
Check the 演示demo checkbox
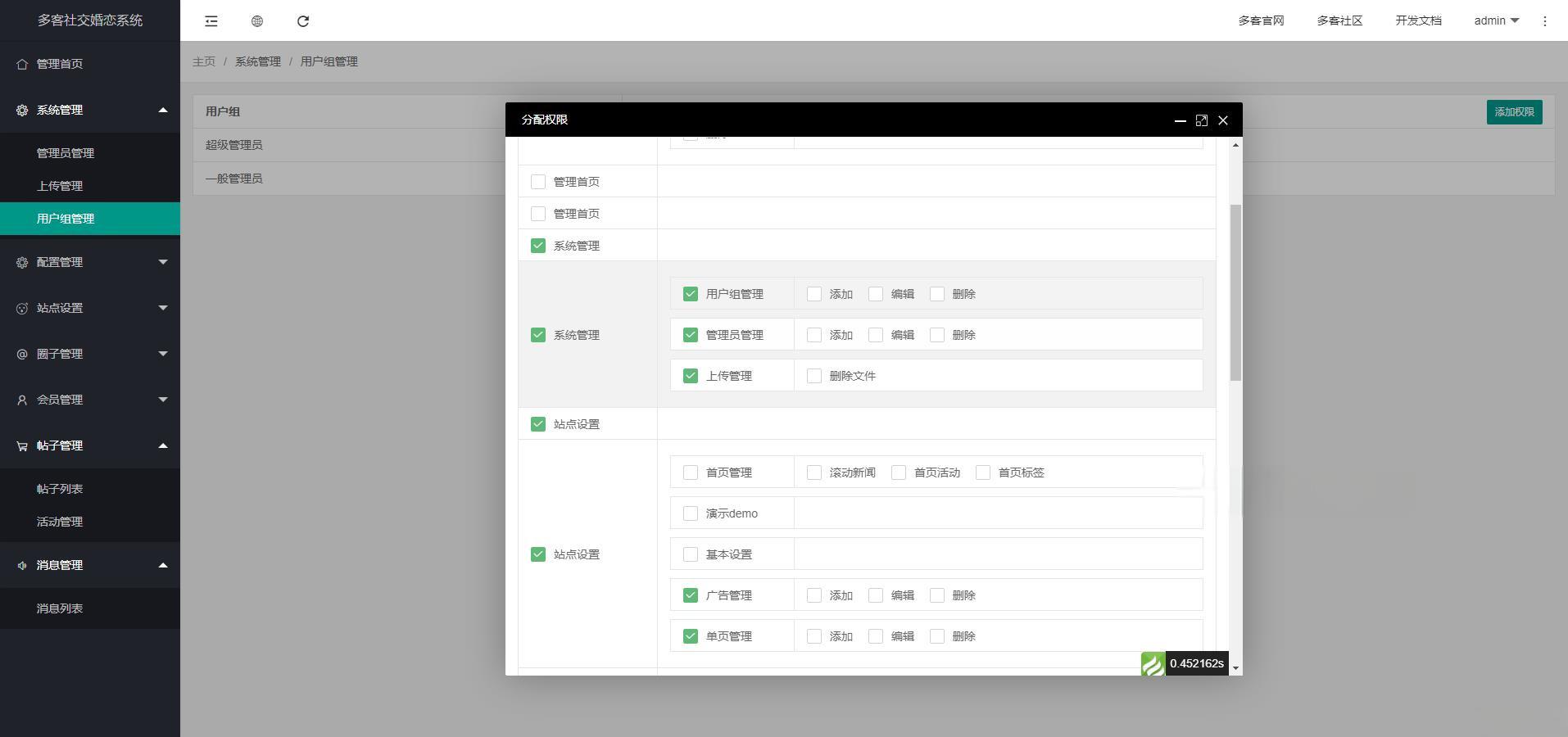click(x=691, y=513)
